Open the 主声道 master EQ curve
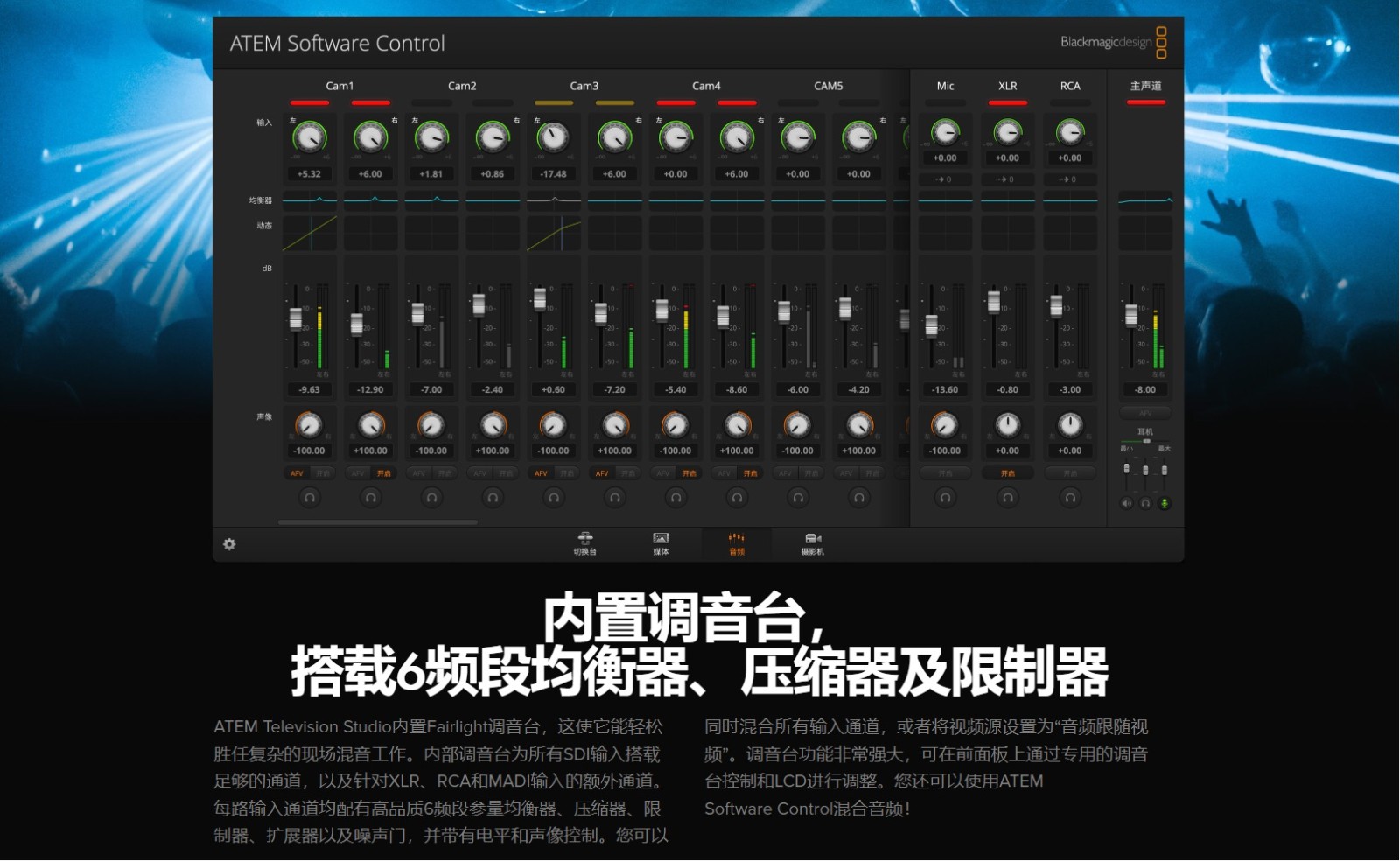Screen dimensions: 1400x861 pos(1145,200)
